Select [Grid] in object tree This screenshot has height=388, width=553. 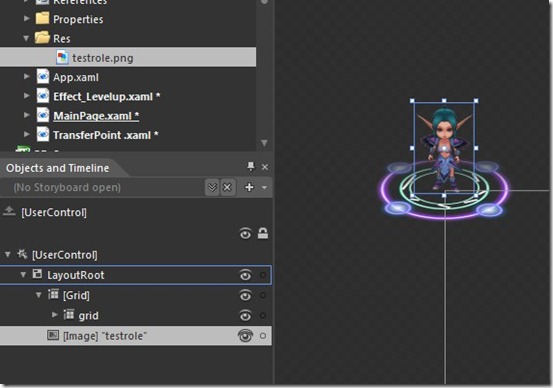pos(76,295)
